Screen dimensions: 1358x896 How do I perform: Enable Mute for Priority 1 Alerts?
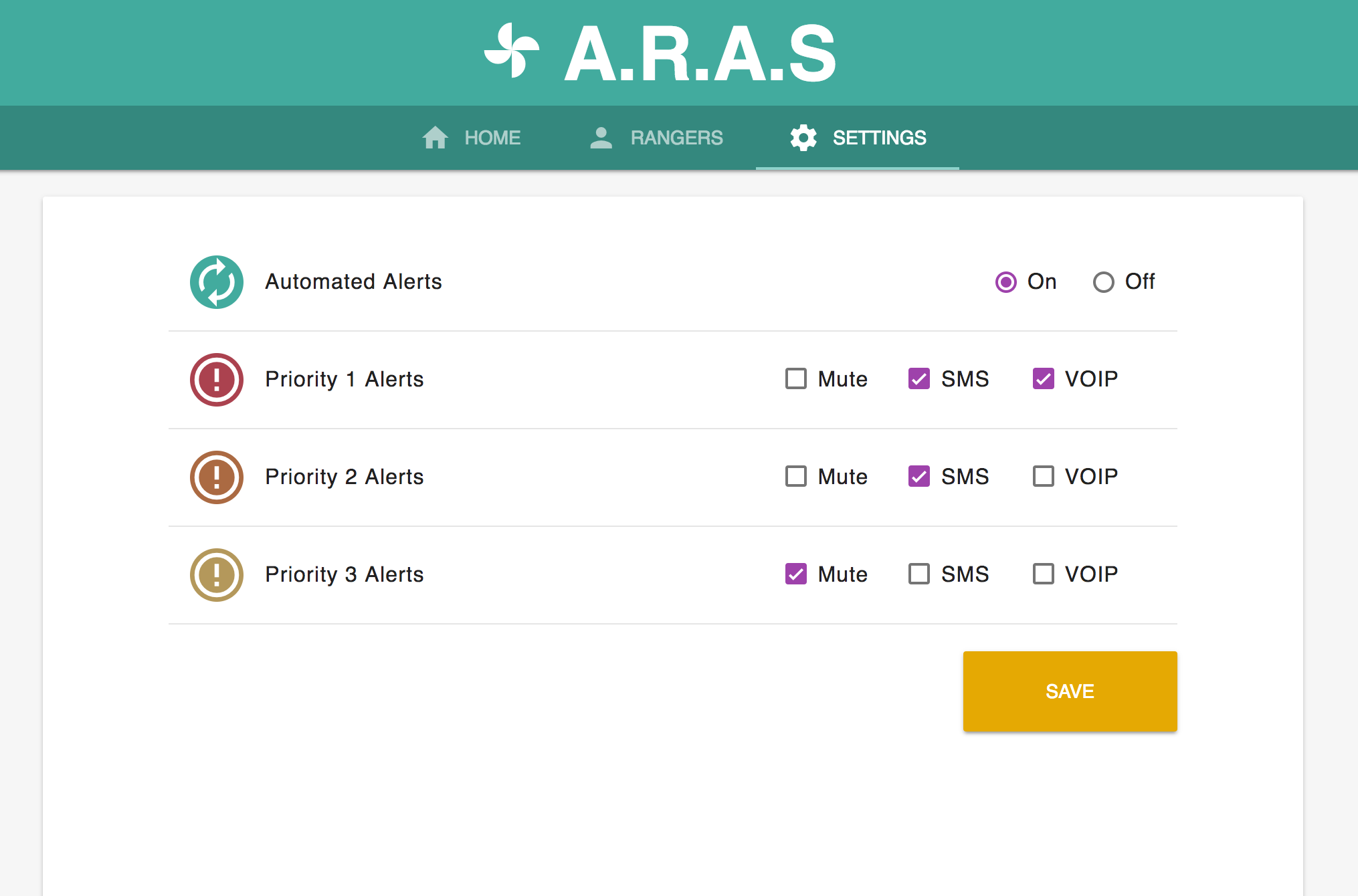pos(795,378)
